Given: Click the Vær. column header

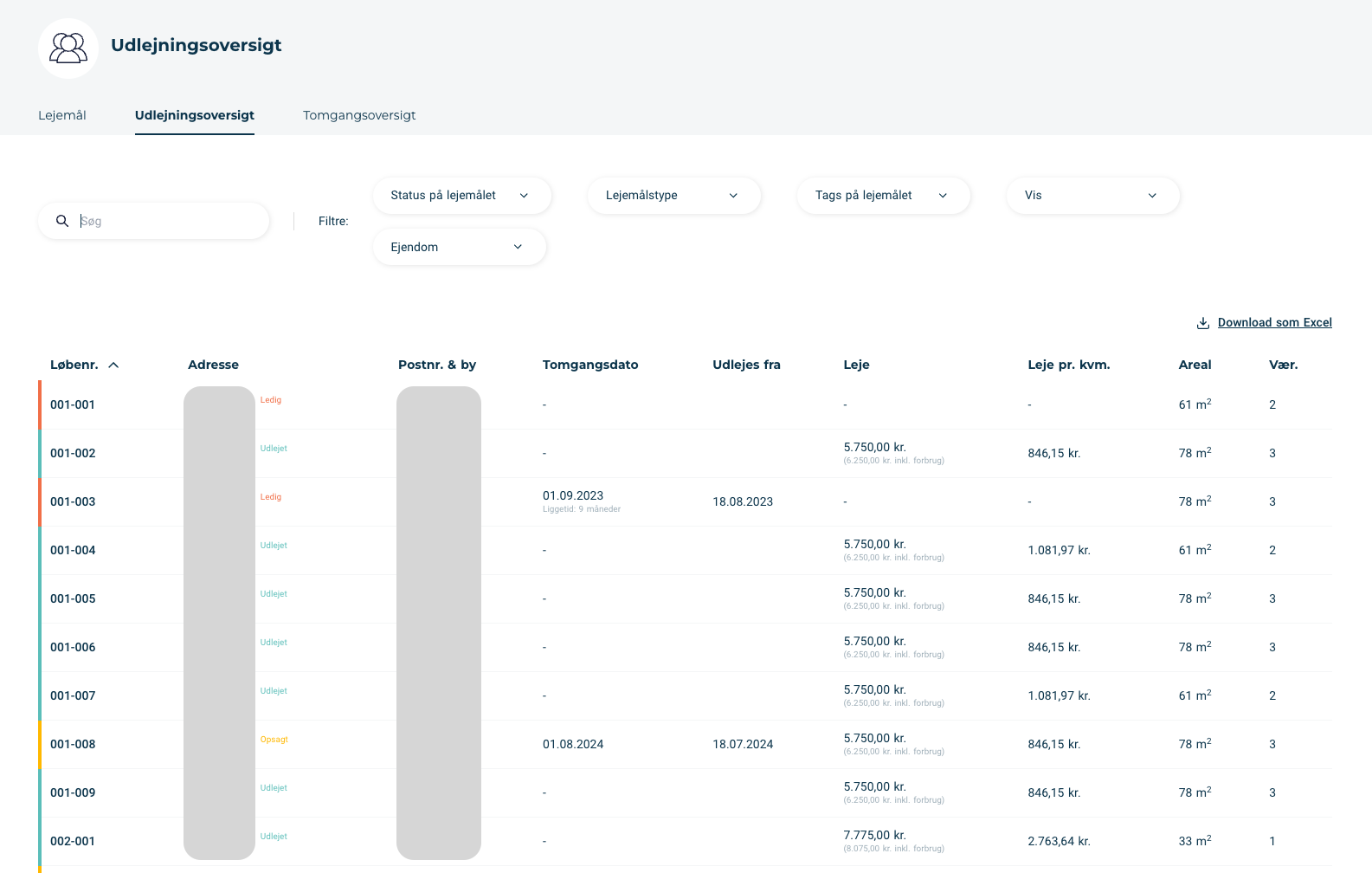Looking at the screenshot, I should (1284, 365).
